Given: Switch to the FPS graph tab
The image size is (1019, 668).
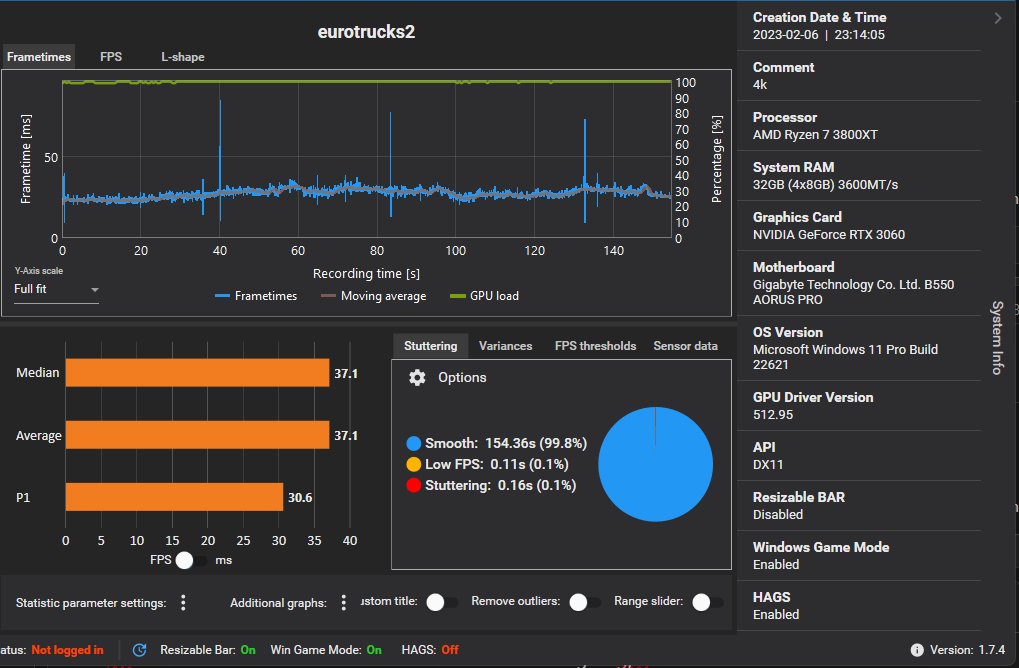Looking at the screenshot, I should coord(111,57).
